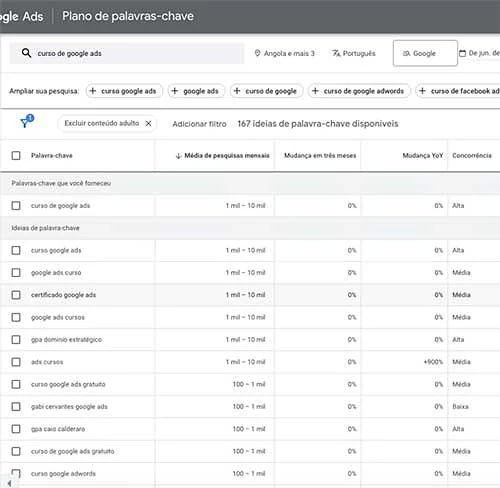Check the ads cursos row

16,362
